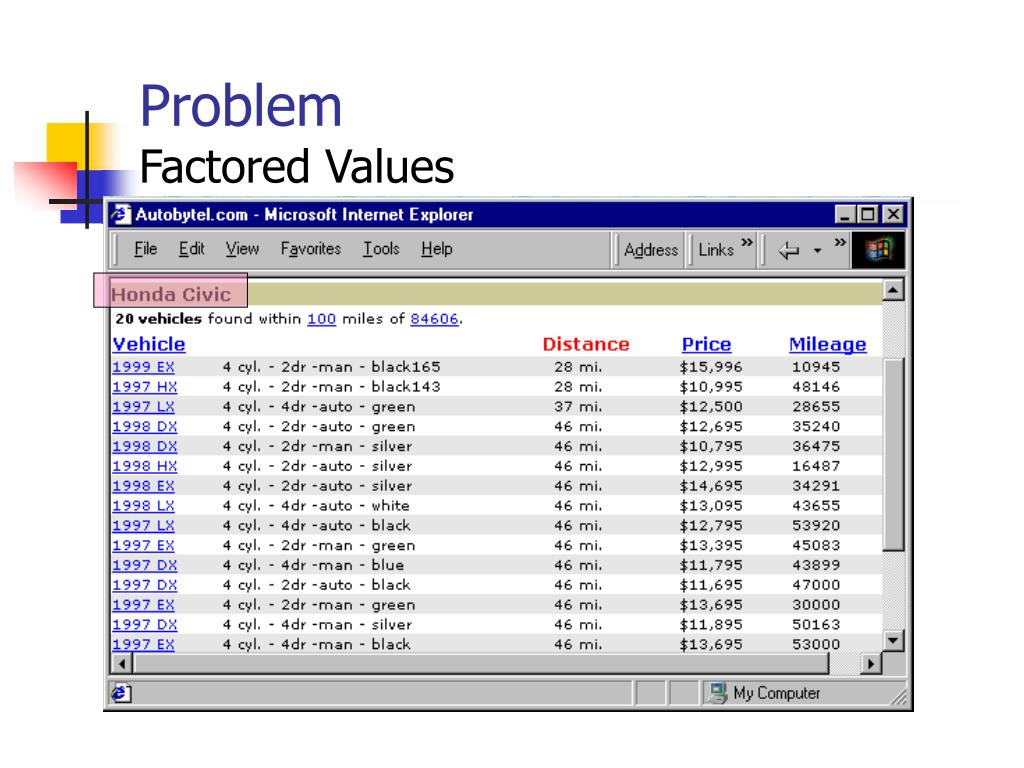Image resolution: width=1024 pixels, height=768 pixels.
Task: Open the File menu
Action: click(146, 249)
